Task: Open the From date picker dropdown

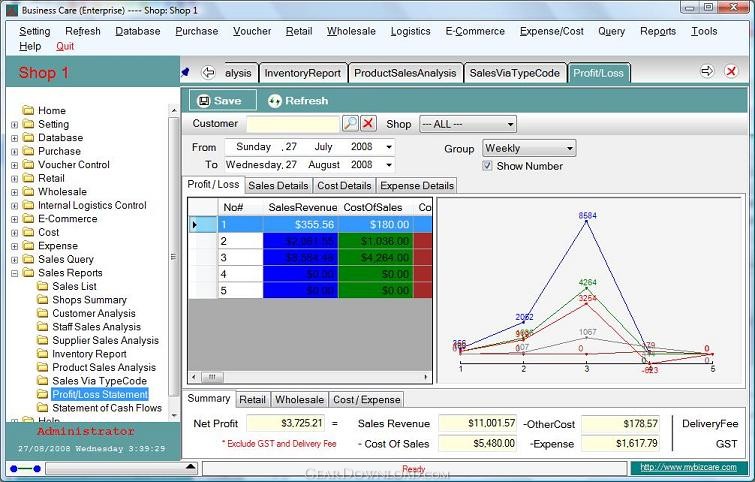Action: (389, 147)
